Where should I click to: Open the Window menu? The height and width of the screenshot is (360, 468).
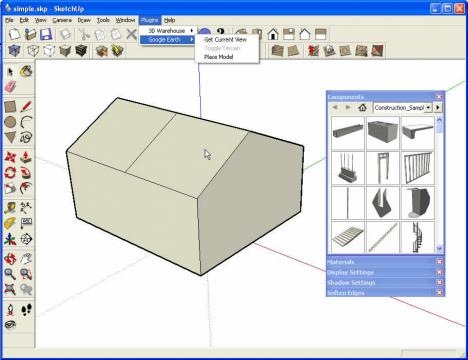[125, 20]
